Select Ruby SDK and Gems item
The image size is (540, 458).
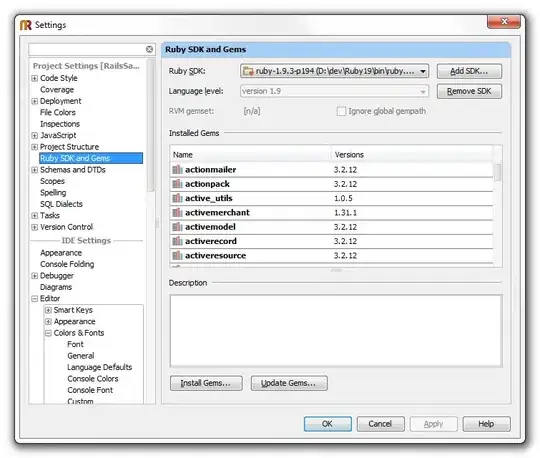point(91,158)
